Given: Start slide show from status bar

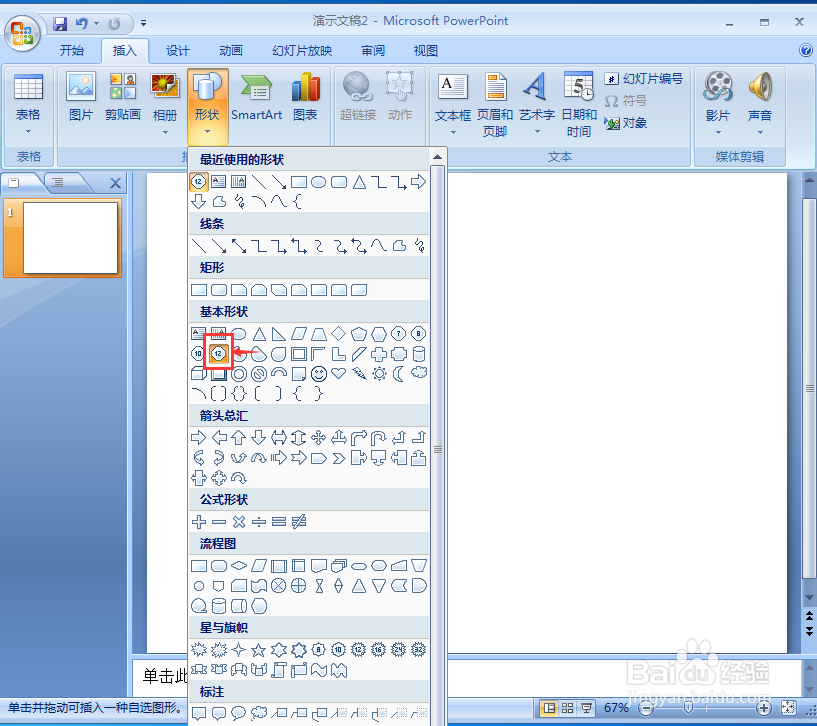Looking at the screenshot, I should coord(587,708).
